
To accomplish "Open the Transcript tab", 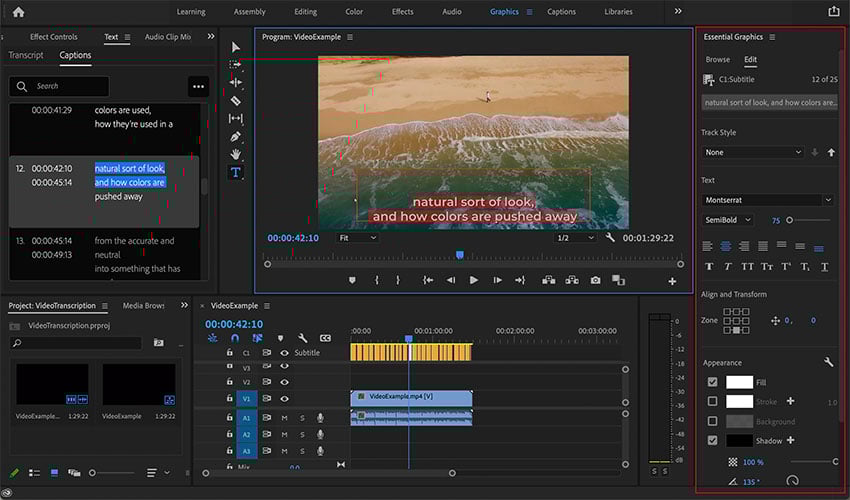I will tap(25, 56).
